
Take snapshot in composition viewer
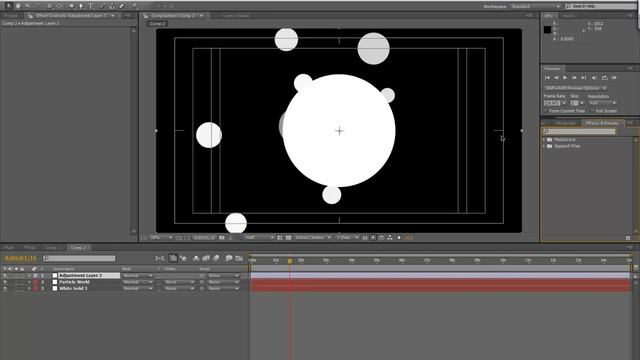pos(222,238)
